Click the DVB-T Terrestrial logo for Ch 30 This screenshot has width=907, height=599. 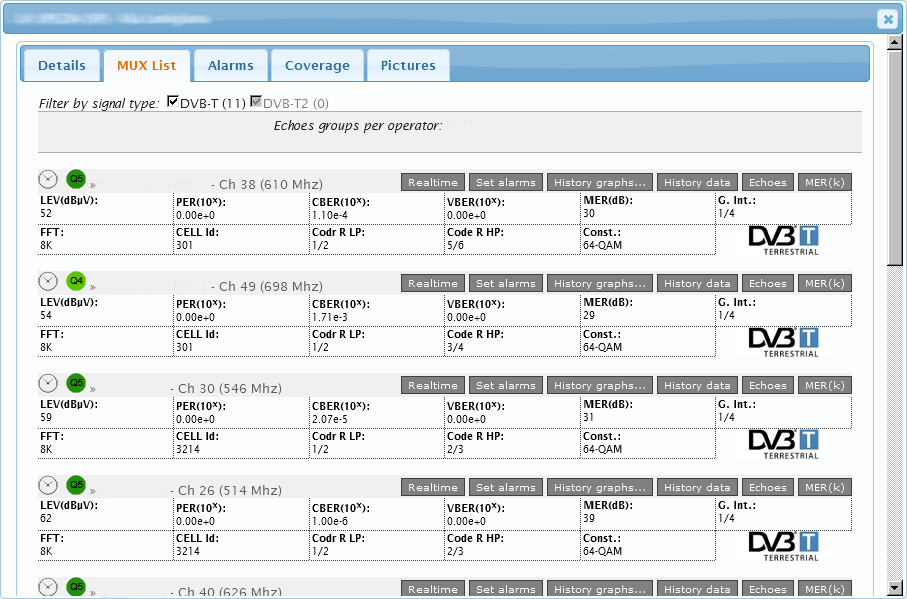784,444
